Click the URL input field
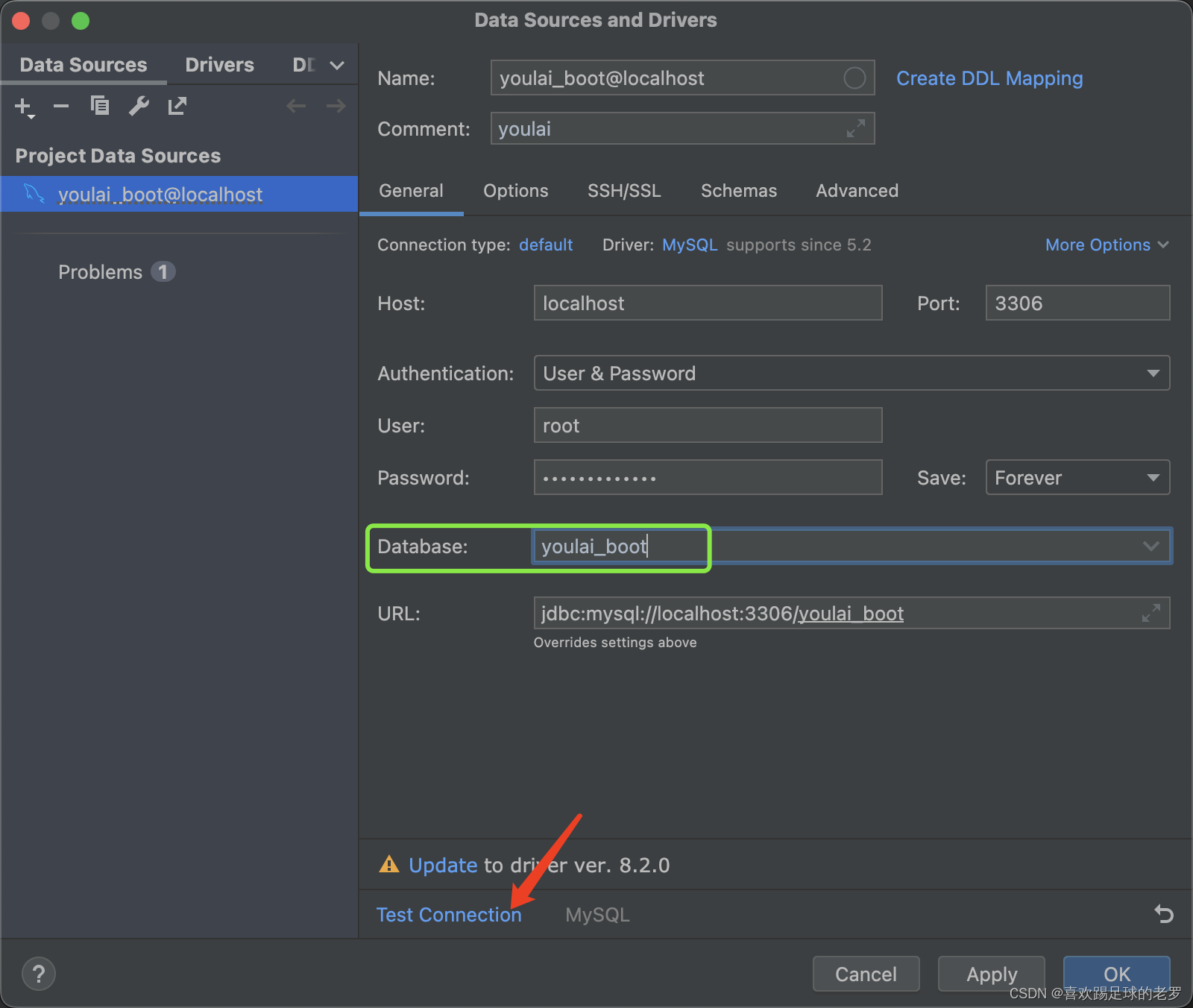 pos(852,613)
